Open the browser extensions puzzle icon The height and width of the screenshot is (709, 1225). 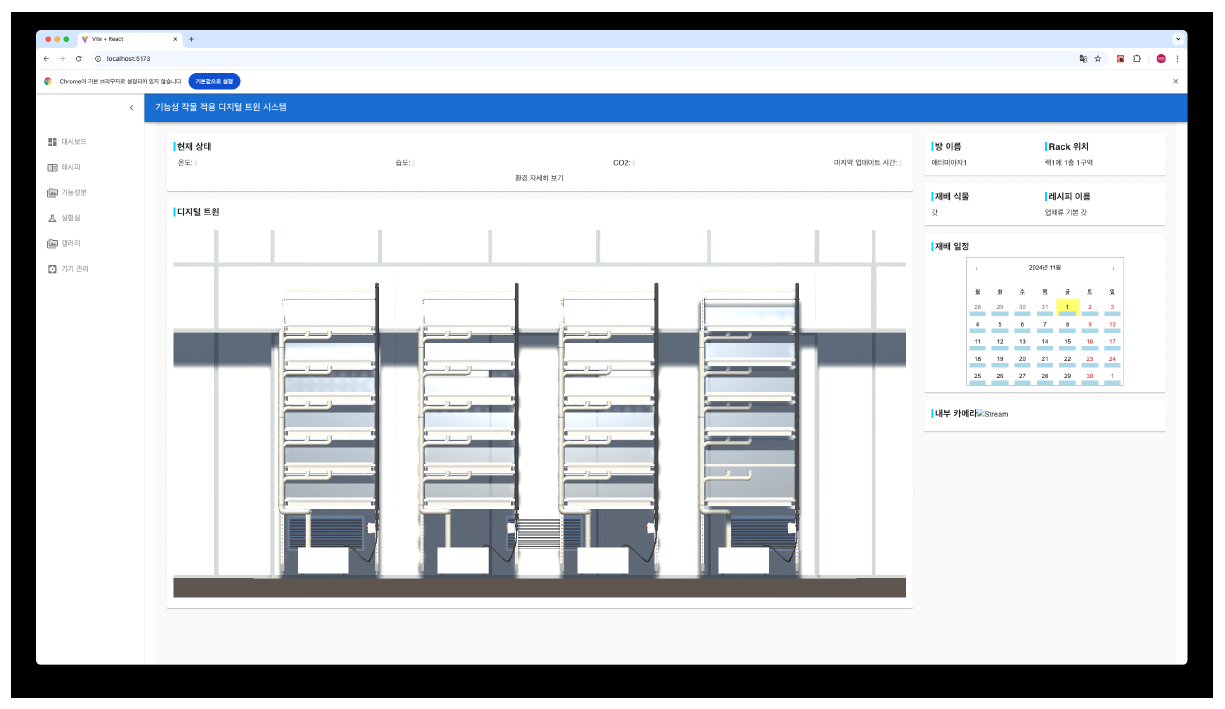[1137, 59]
